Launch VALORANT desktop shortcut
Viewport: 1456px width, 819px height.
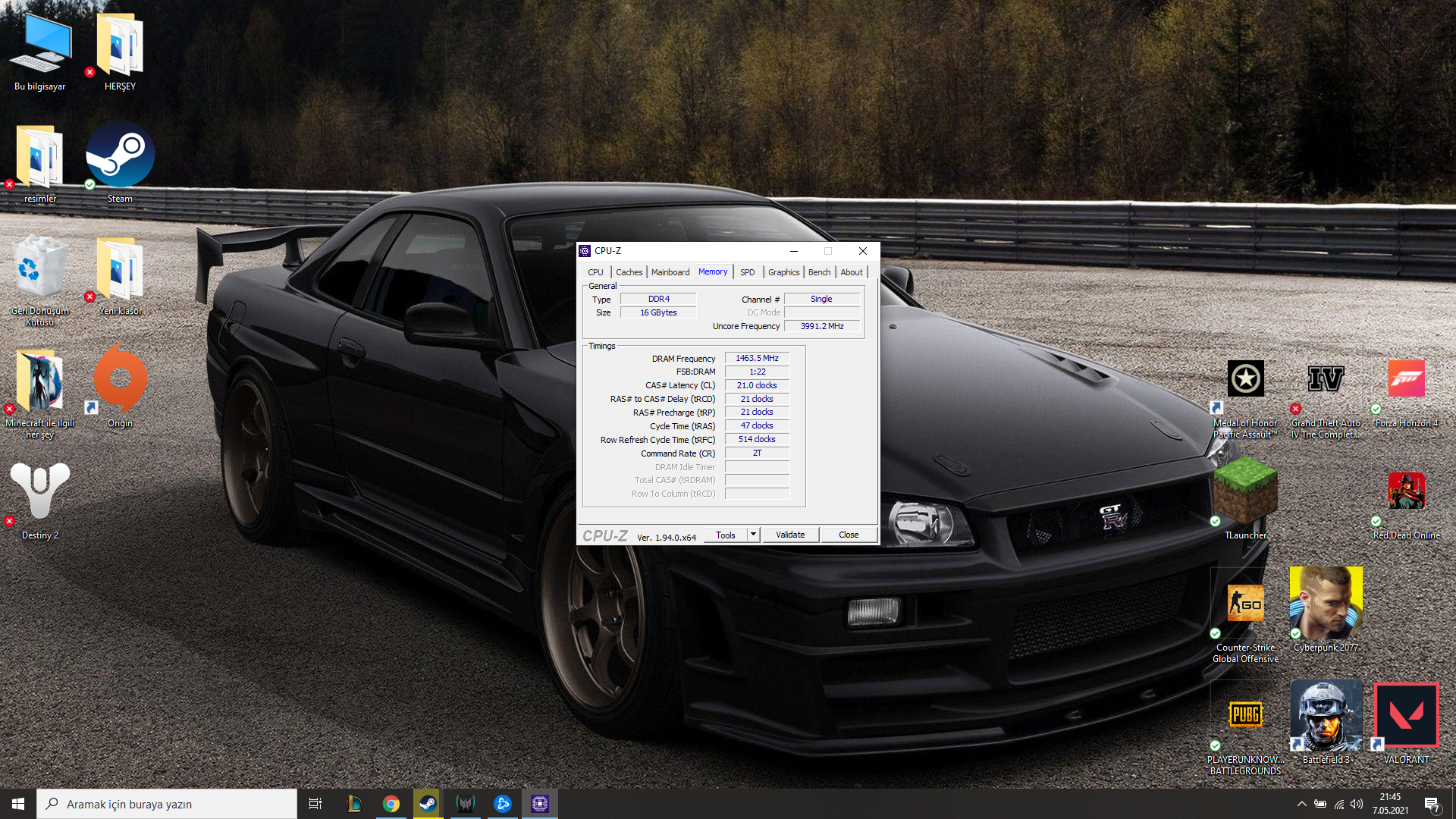(1406, 722)
